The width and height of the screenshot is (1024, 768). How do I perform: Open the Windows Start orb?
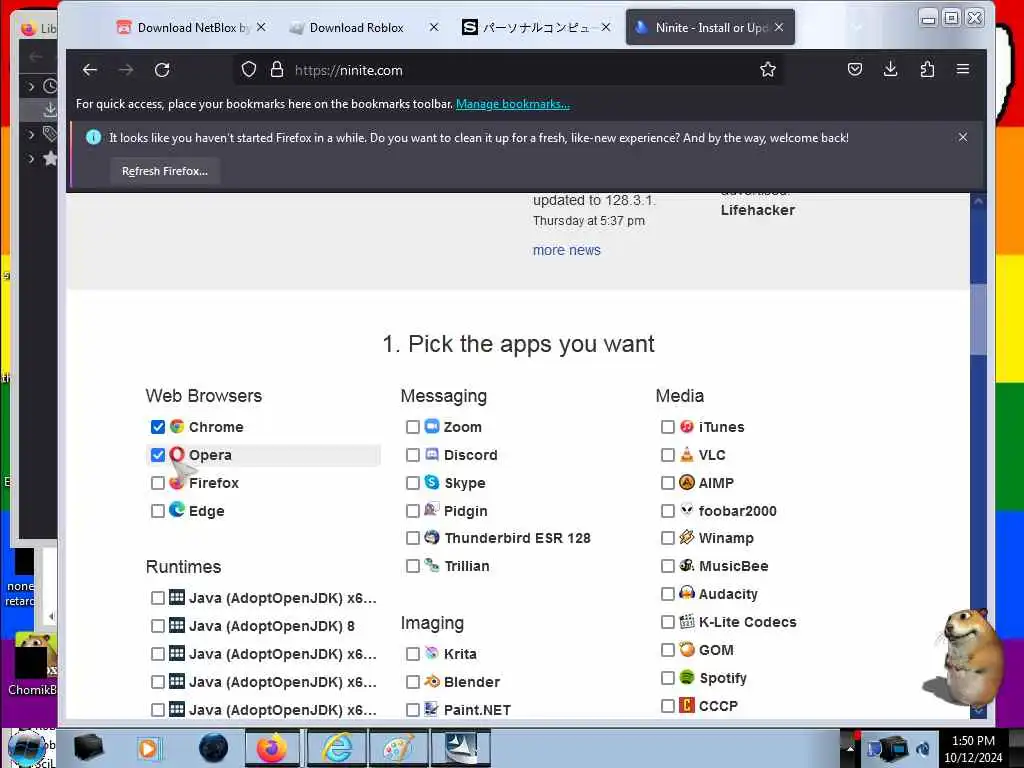click(x=26, y=748)
